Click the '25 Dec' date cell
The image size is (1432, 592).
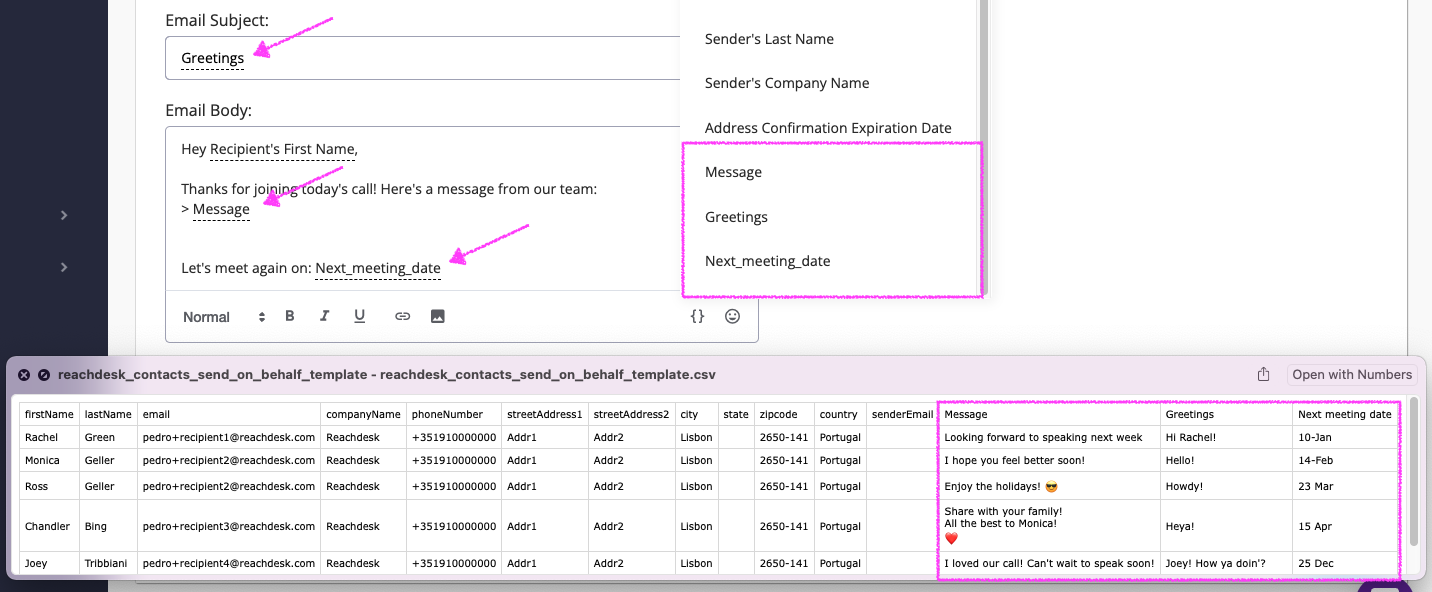[1345, 563]
